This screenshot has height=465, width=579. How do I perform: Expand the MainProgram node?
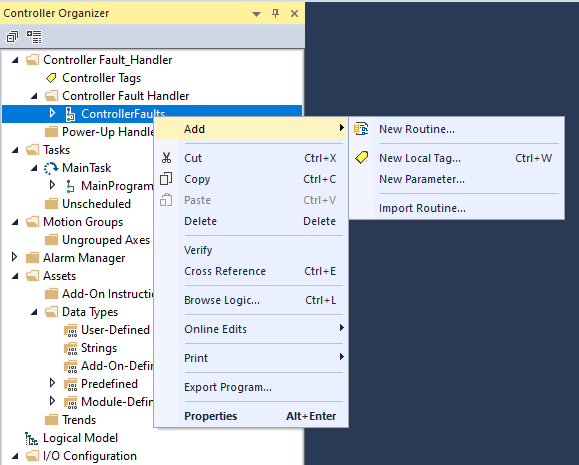click(x=52, y=185)
